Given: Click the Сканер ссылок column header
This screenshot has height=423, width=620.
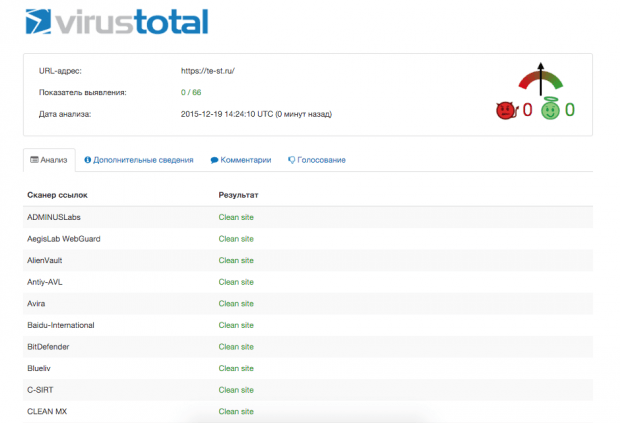Looking at the screenshot, I should click(x=56, y=195).
